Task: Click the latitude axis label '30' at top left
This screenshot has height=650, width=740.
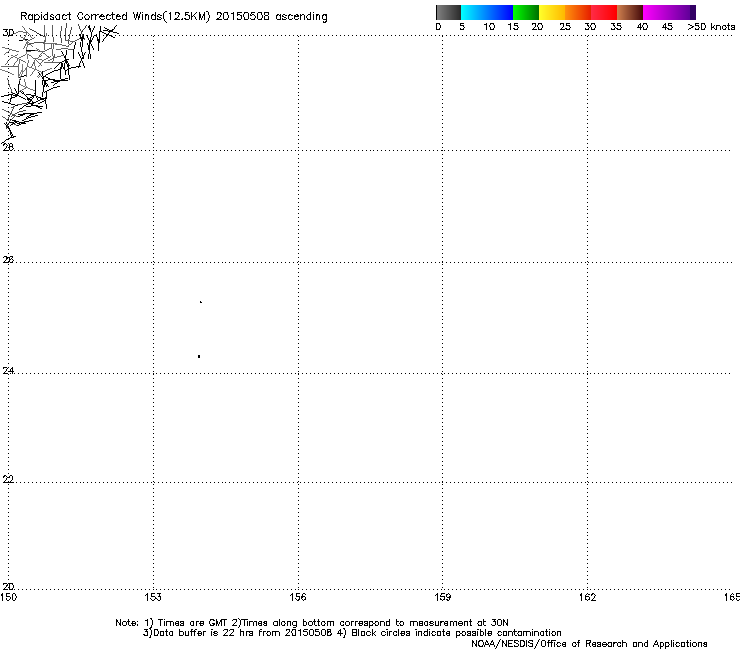Action: point(8,33)
